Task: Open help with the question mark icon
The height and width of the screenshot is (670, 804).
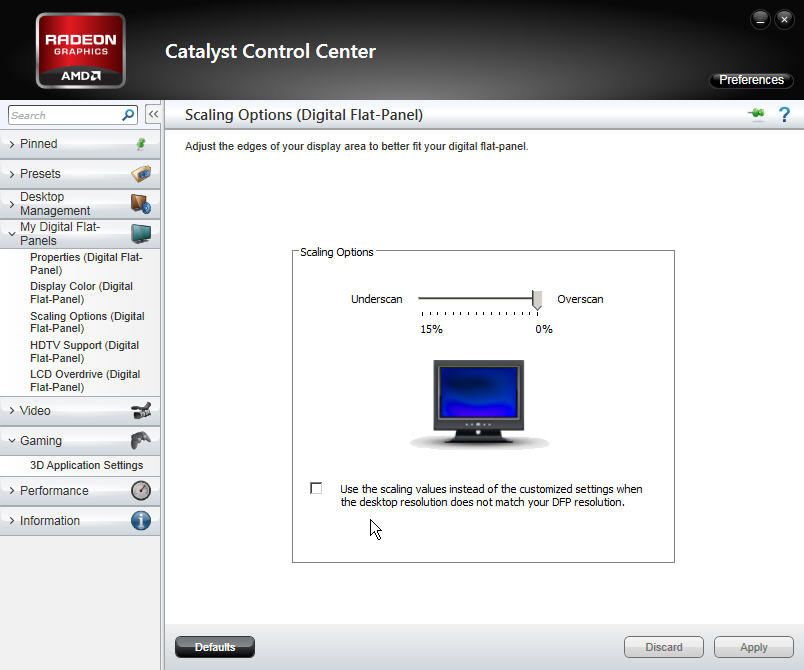Action: (x=784, y=114)
